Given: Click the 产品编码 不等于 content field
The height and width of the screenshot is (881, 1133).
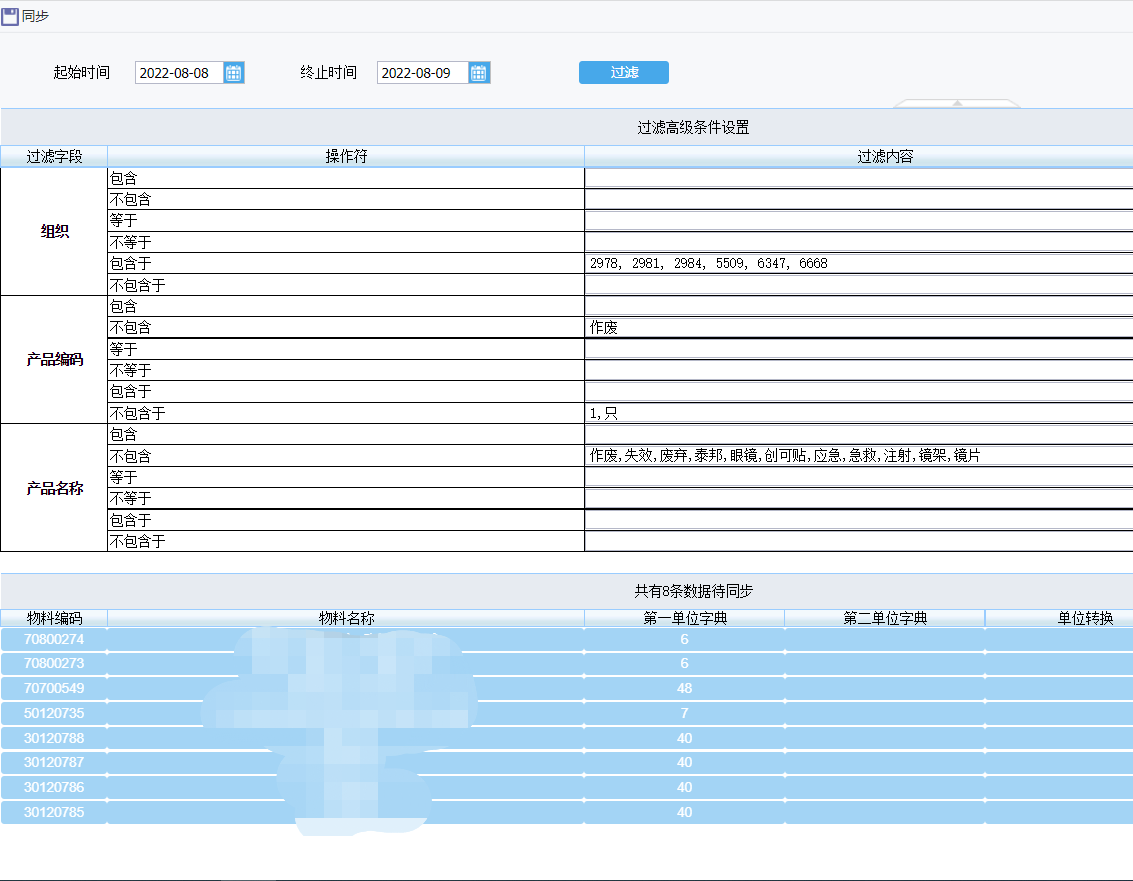Looking at the screenshot, I should coord(859,370).
